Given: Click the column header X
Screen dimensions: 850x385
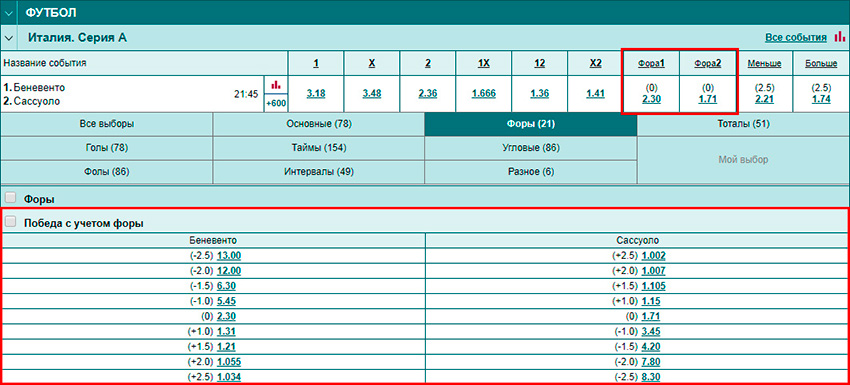Looking at the screenshot, I should coord(372,63).
